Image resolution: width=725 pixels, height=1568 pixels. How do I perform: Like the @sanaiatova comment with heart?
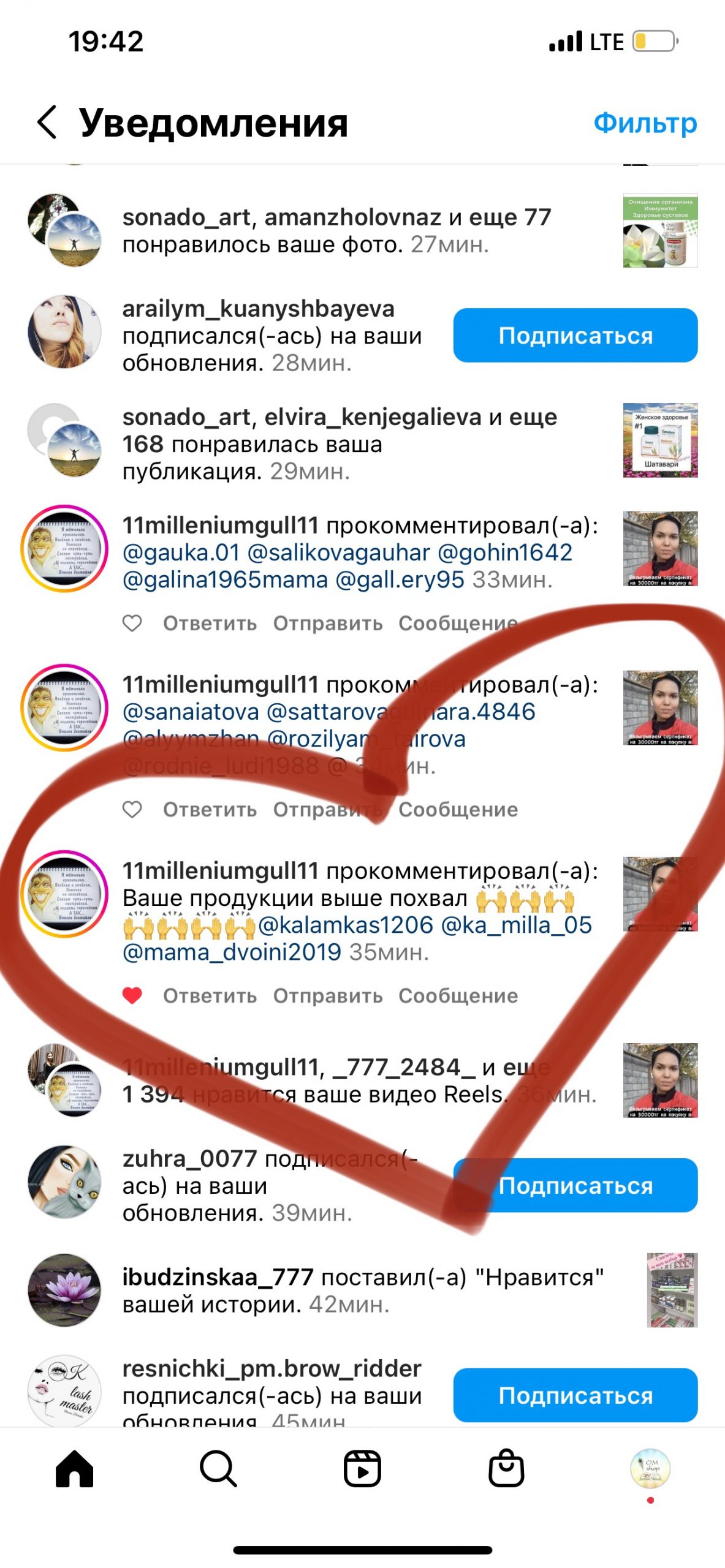click(x=132, y=809)
